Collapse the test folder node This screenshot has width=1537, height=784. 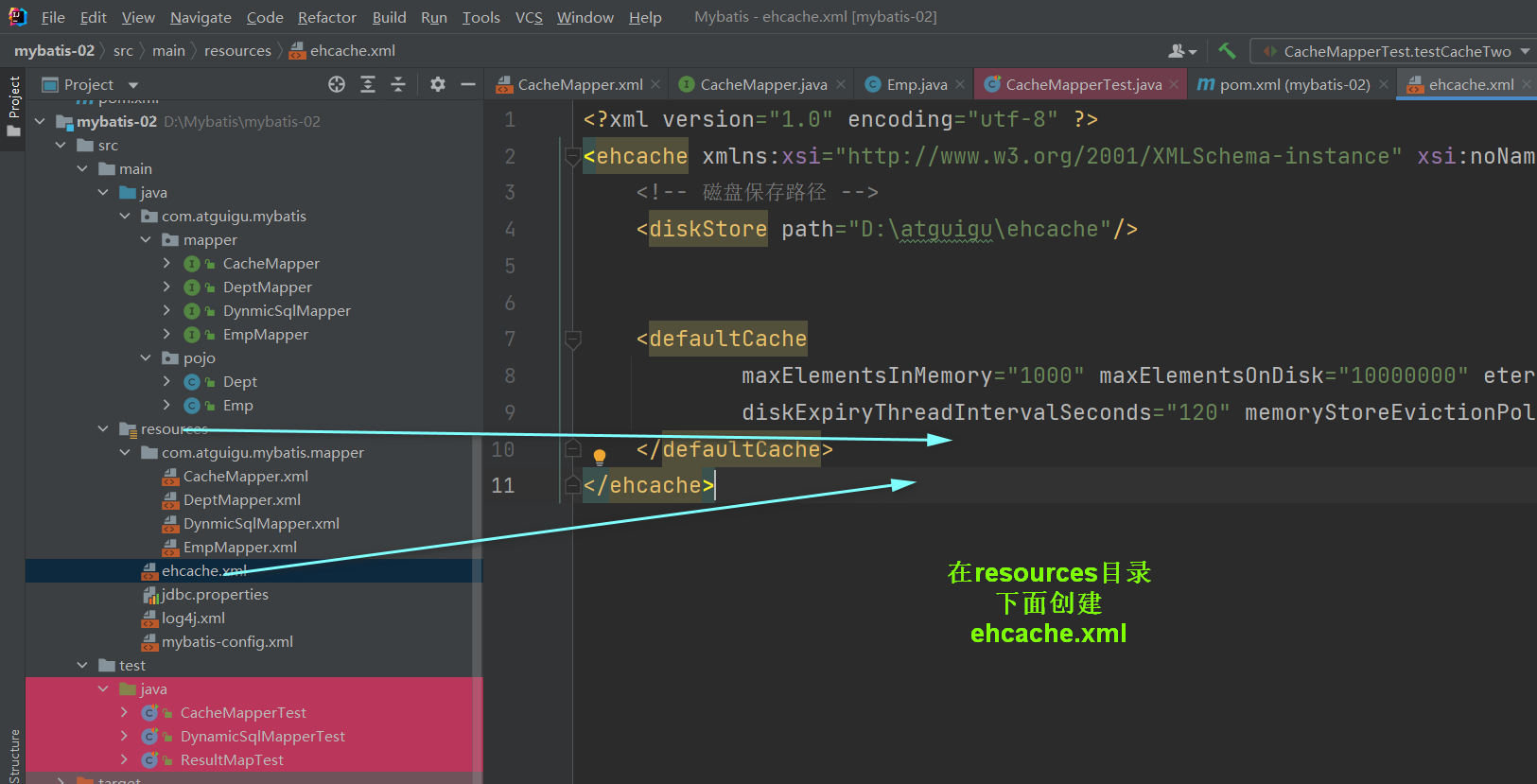click(82, 665)
